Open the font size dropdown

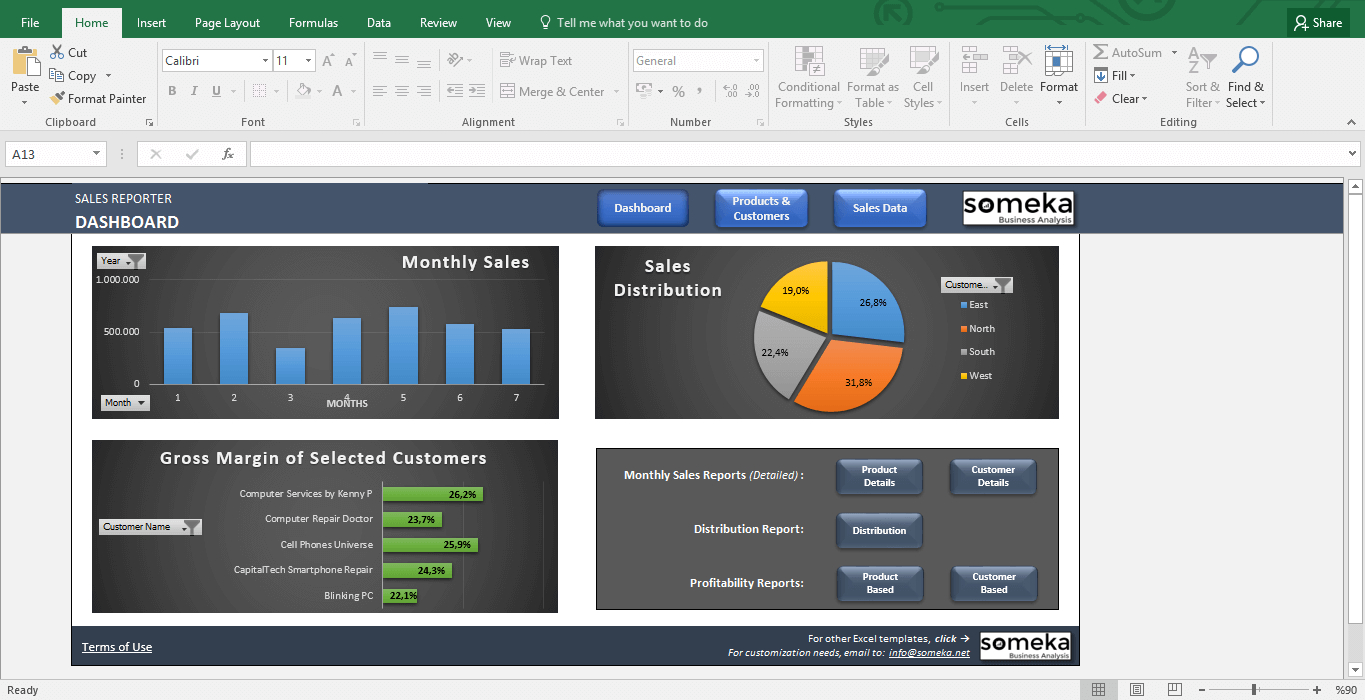pos(308,61)
